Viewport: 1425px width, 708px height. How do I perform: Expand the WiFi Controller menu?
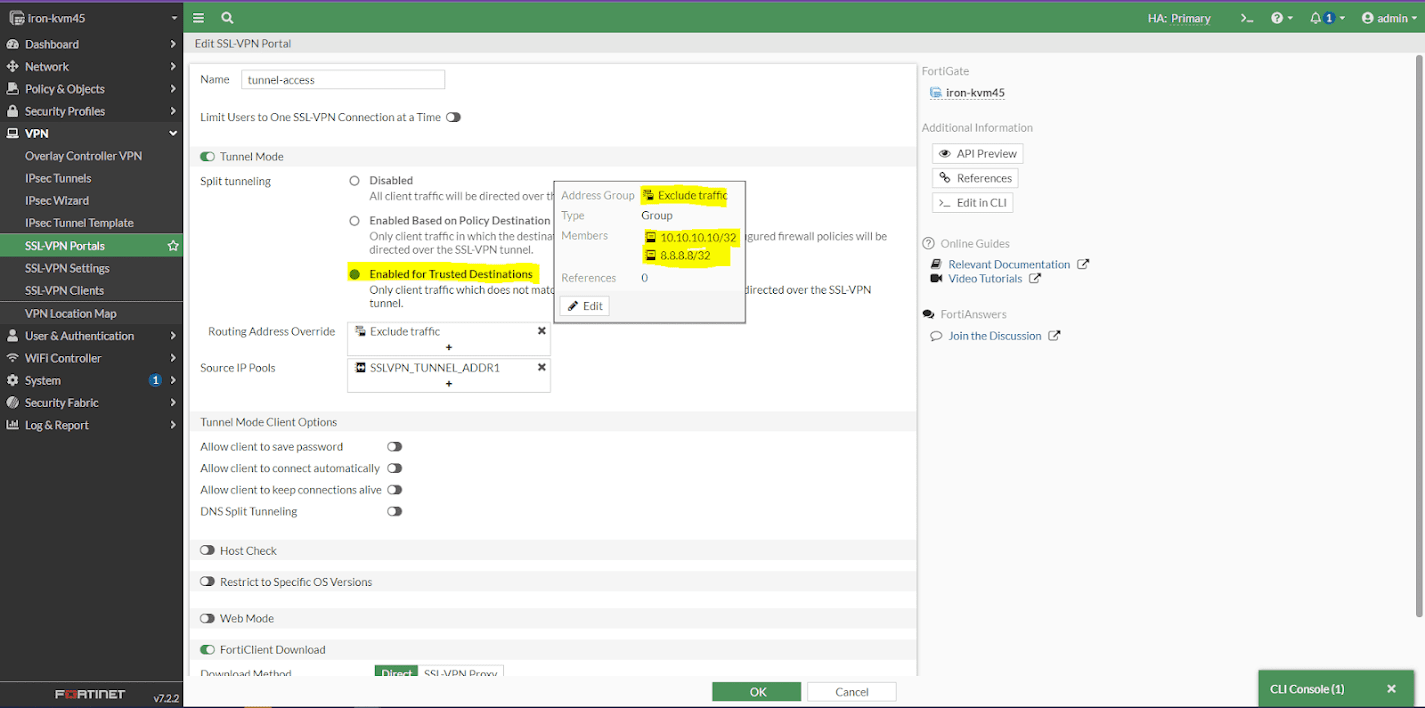92,358
